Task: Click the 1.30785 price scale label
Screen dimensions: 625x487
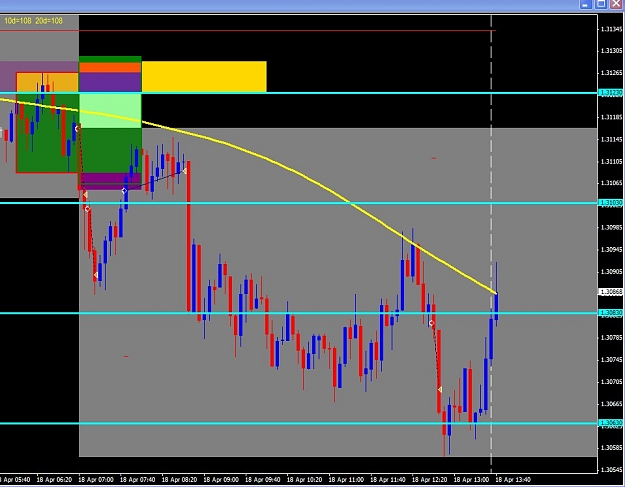Action: point(611,338)
